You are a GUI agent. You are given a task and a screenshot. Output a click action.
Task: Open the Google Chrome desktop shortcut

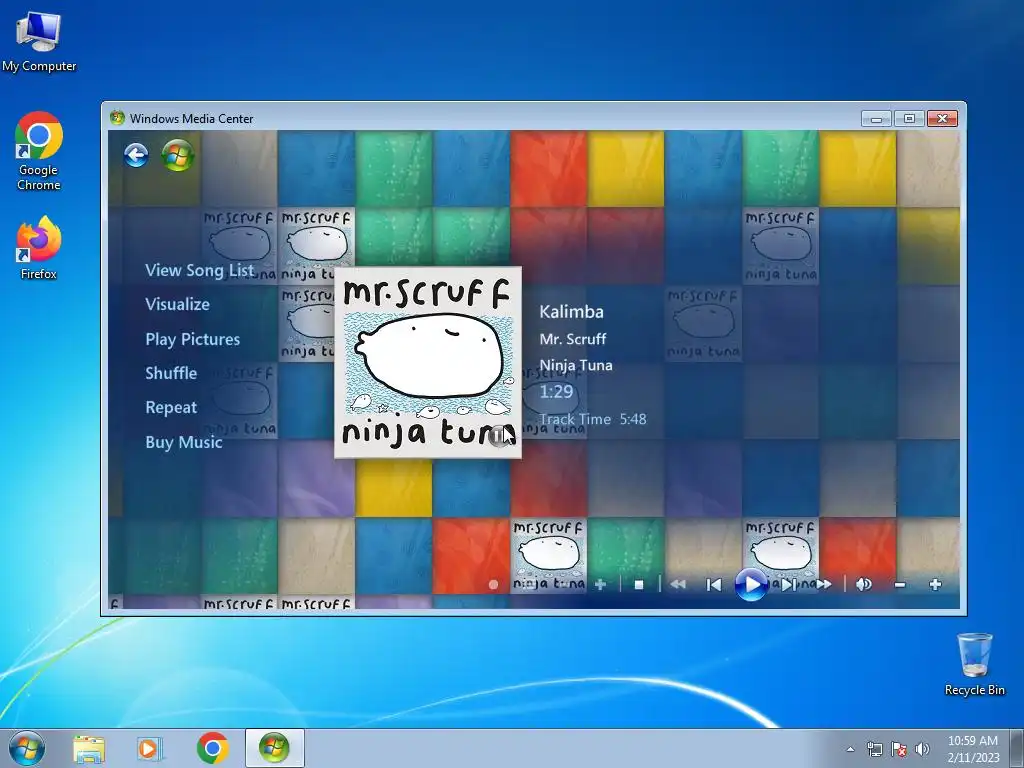[39, 152]
